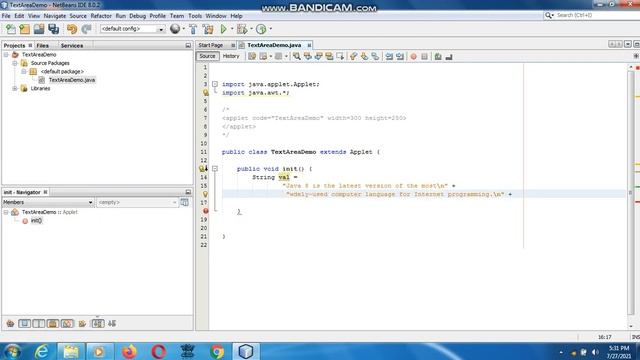
Task: Click the Find Selection magnifier icon in editor toolbar
Action: click(x=297, y=57)
